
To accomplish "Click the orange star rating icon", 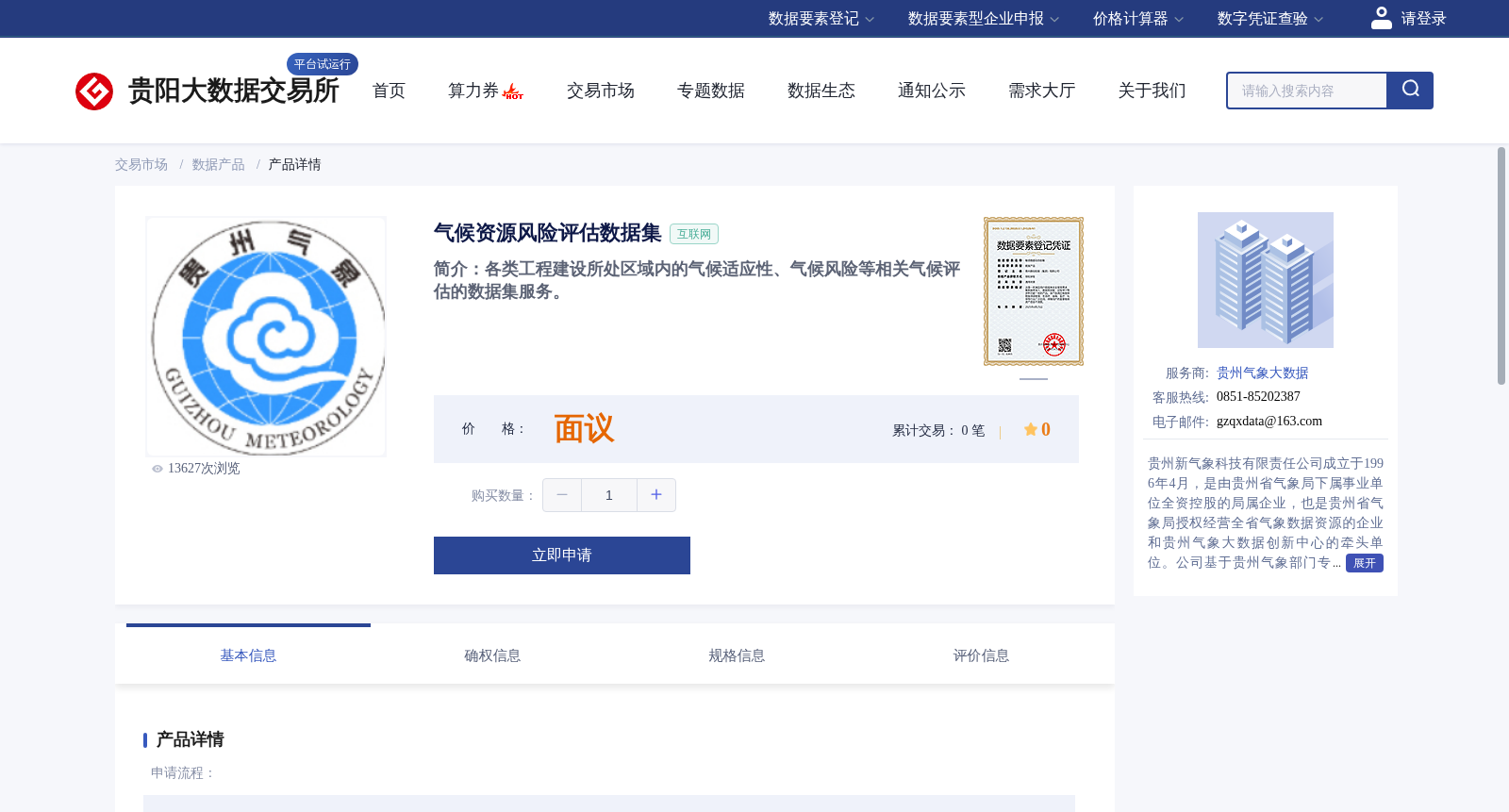I will click(x=1031, y=430).
